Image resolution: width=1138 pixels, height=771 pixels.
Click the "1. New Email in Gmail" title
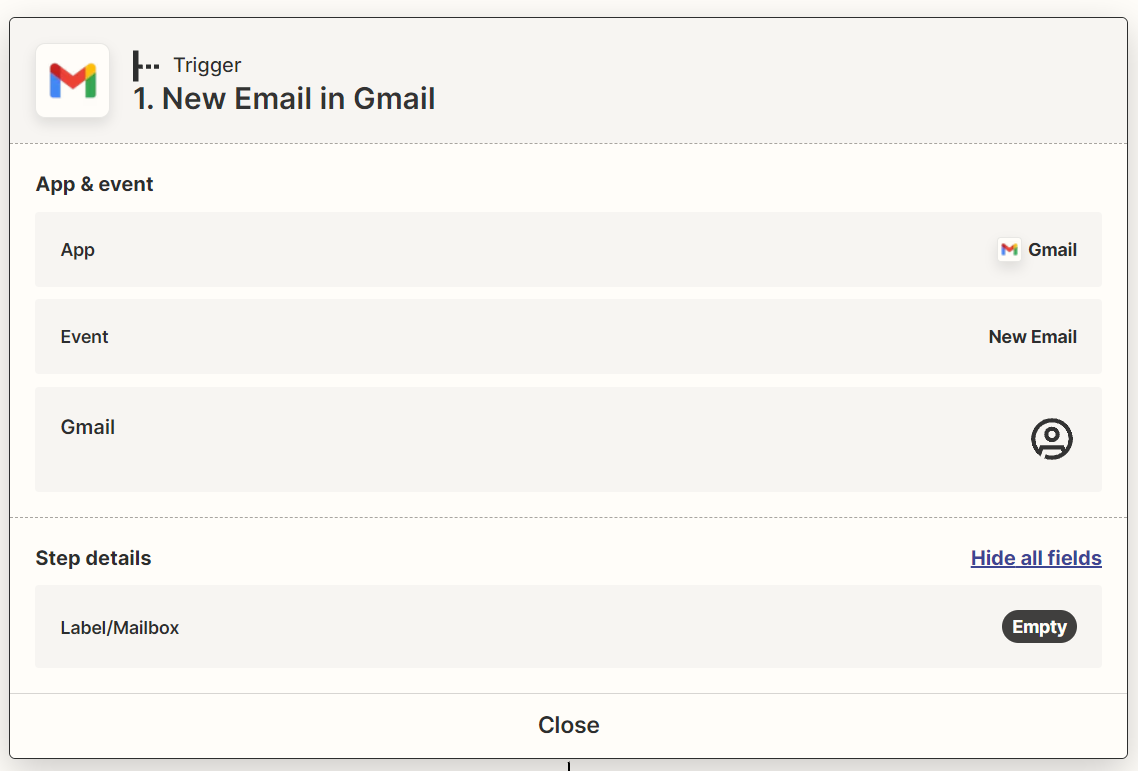[284, 99]
